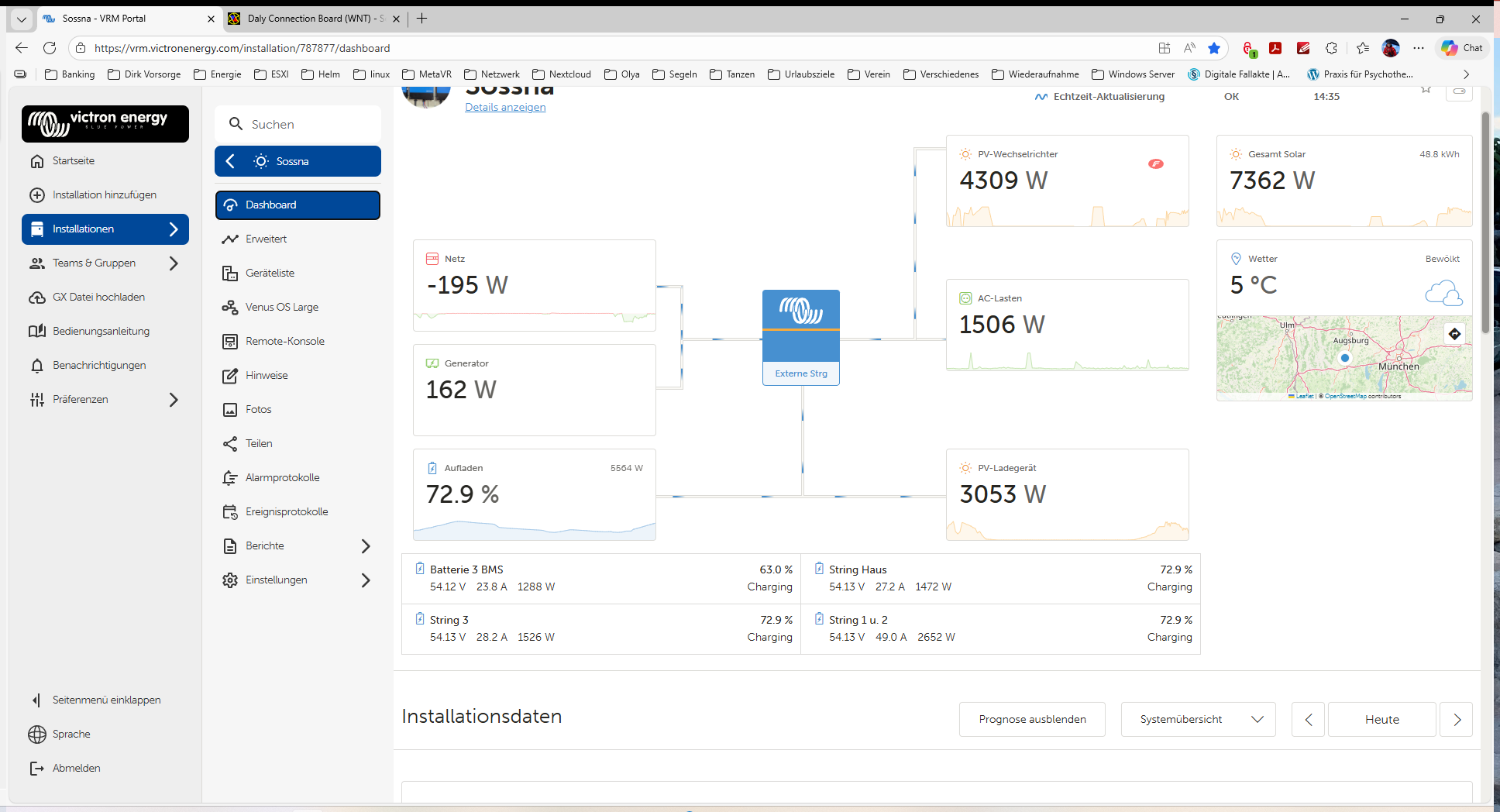Collapse sidebar with Seitenmenü einklappen
Screen dimensions: 1500x812
[x=106, y=700]
